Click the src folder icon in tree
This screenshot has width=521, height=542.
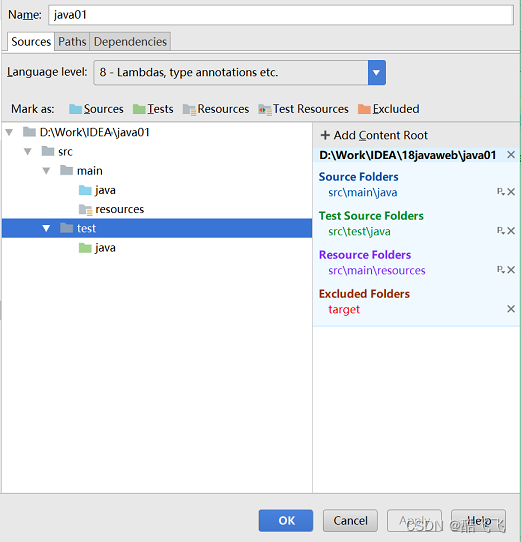[x=48, y=151]
